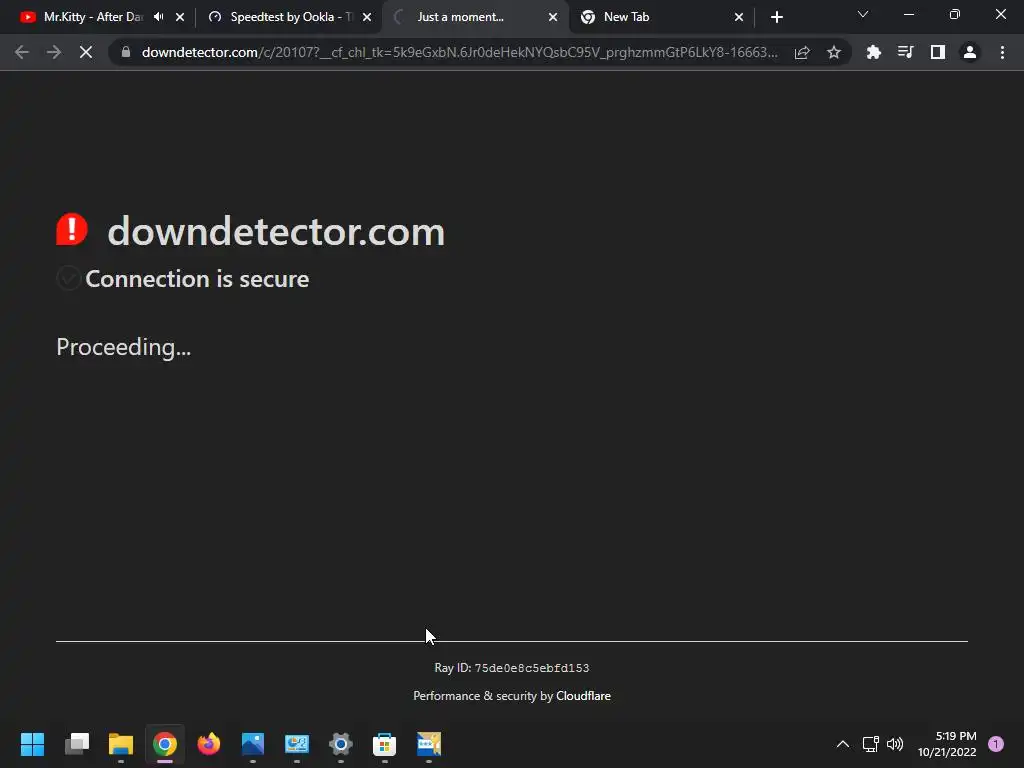
Task: Expand the tab search dropdown chevron
Action: tap(863, 14)
